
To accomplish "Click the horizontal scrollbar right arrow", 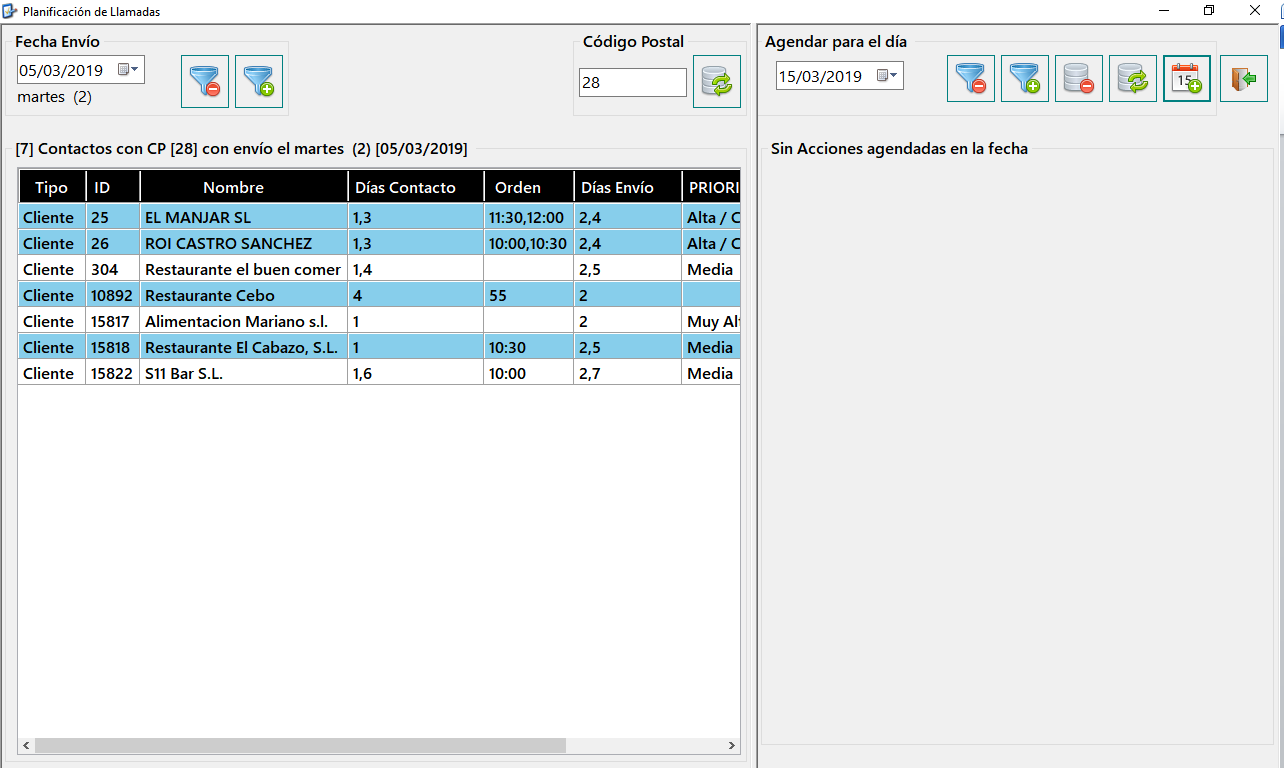I will click(731, 746).
